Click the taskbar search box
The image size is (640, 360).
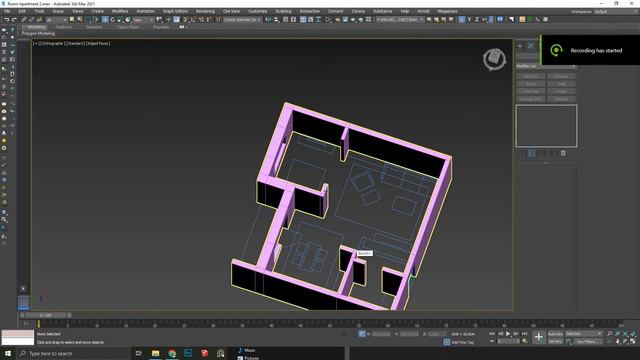coord(73,353)
